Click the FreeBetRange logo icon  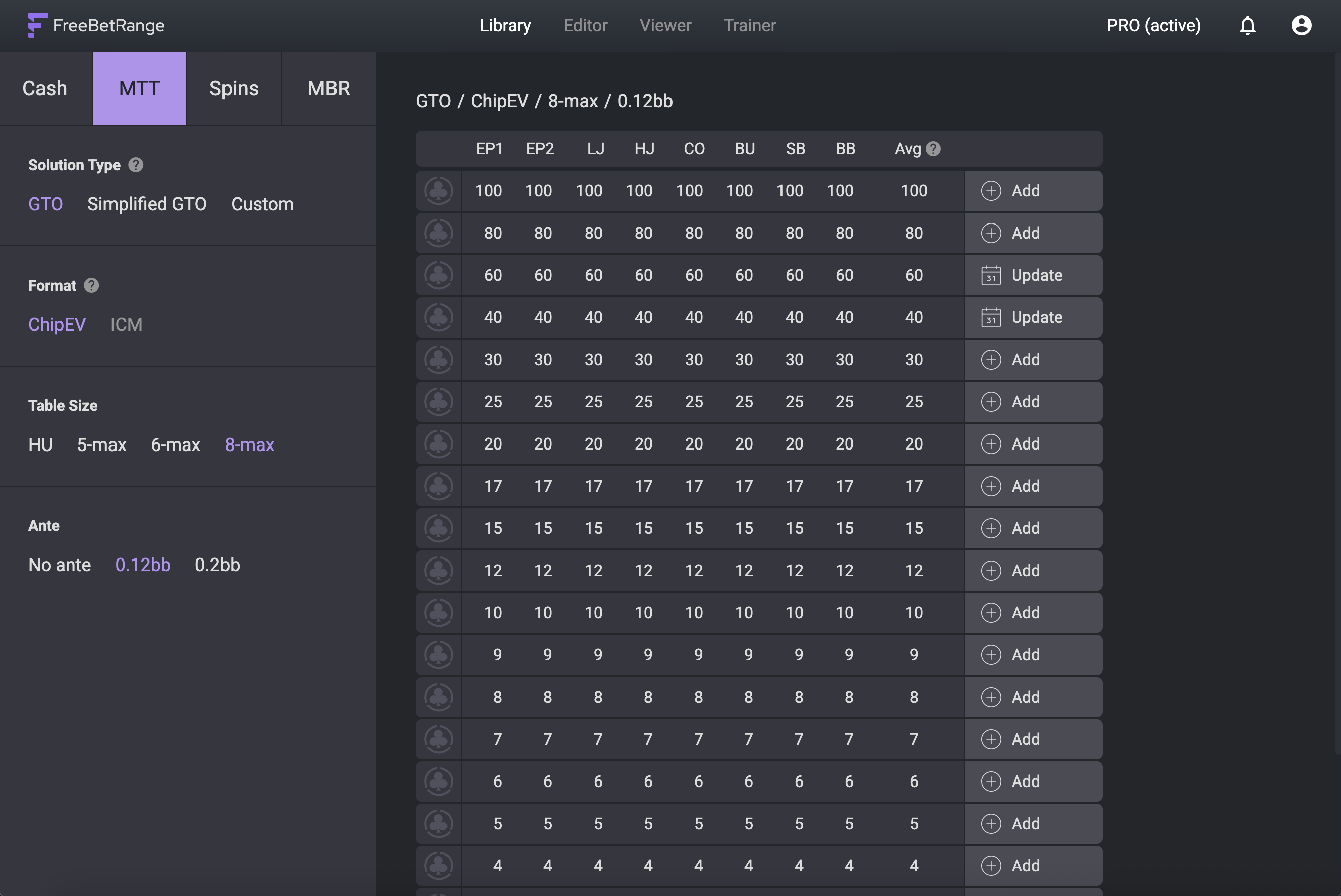(x=37, y=25)
